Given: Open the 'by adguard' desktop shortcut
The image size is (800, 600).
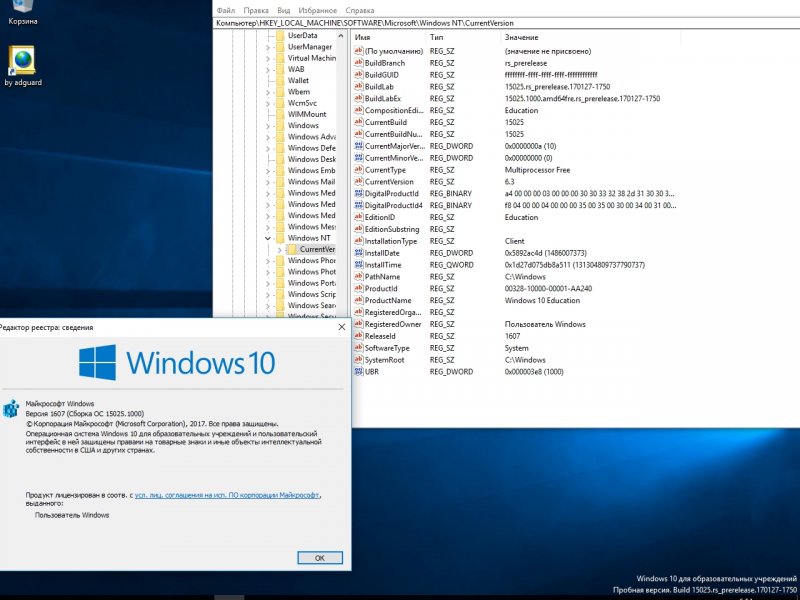Looking at the screenshot, I should [22, 66].
